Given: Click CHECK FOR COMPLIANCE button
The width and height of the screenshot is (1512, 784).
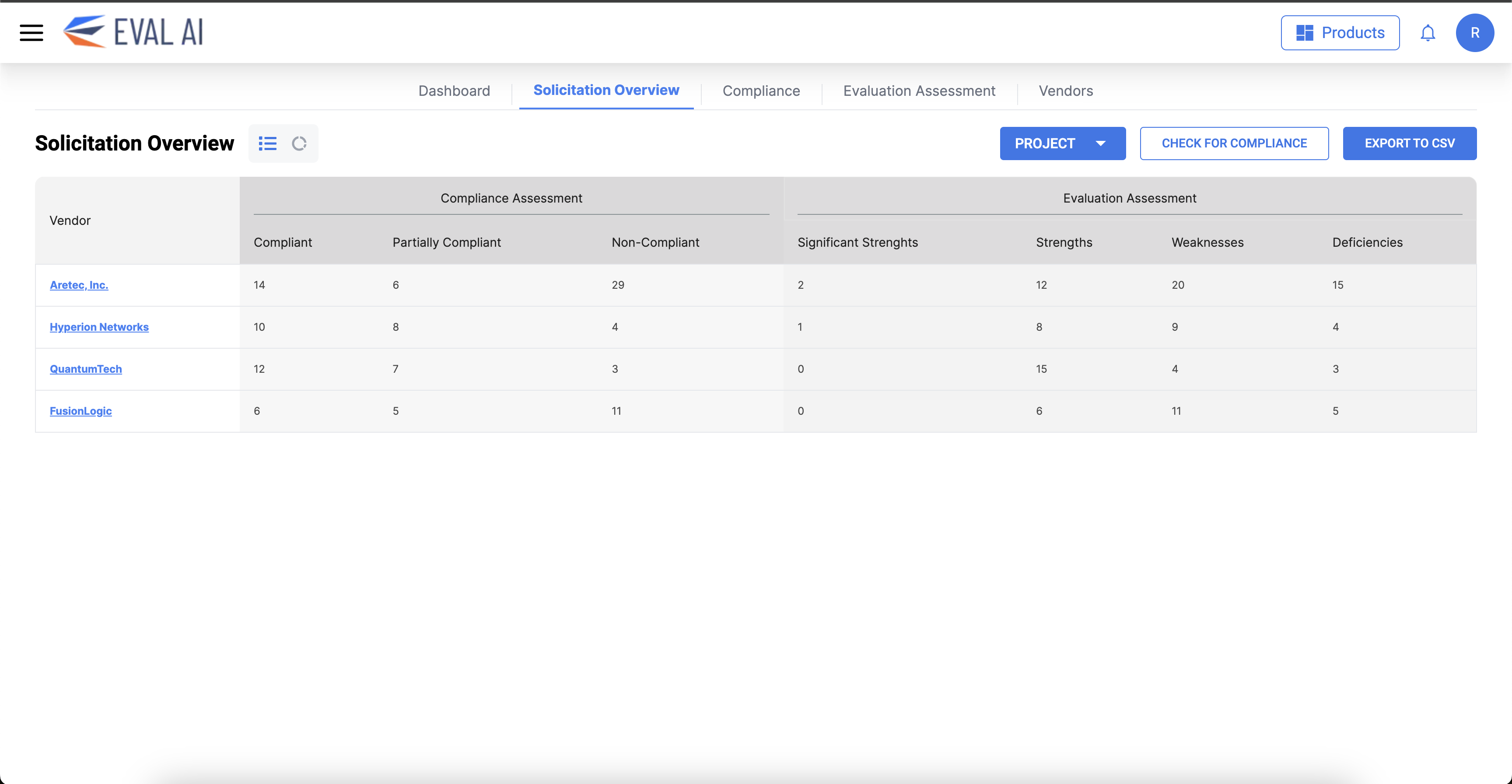Looking at the screenshot, I should [1234, 143].
